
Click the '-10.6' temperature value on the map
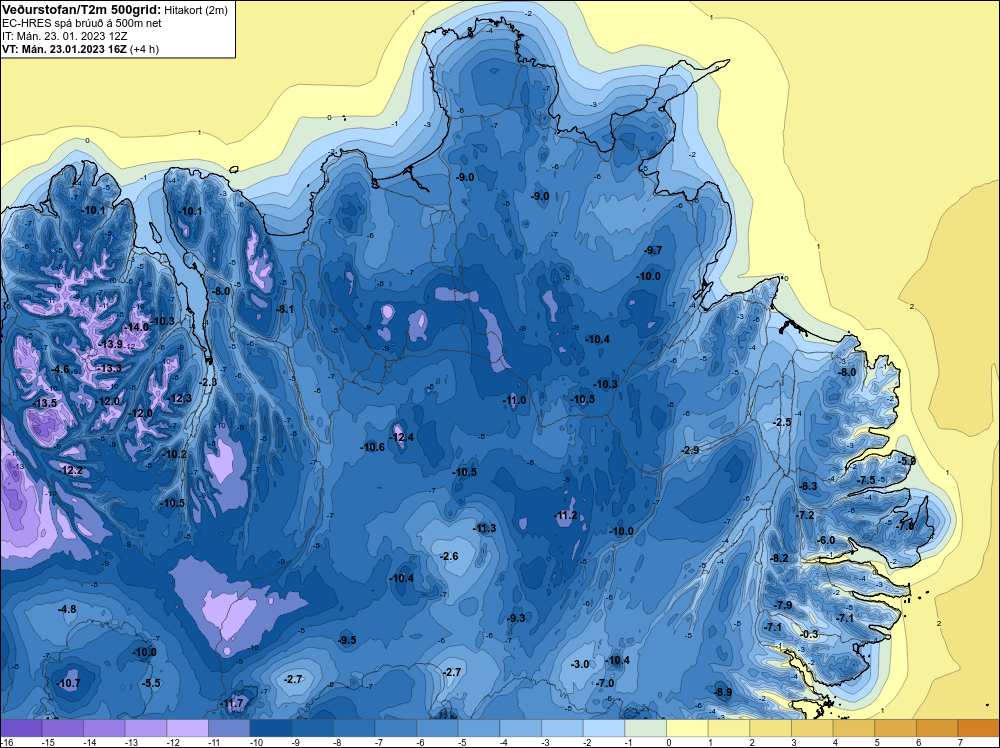(373, 447)
